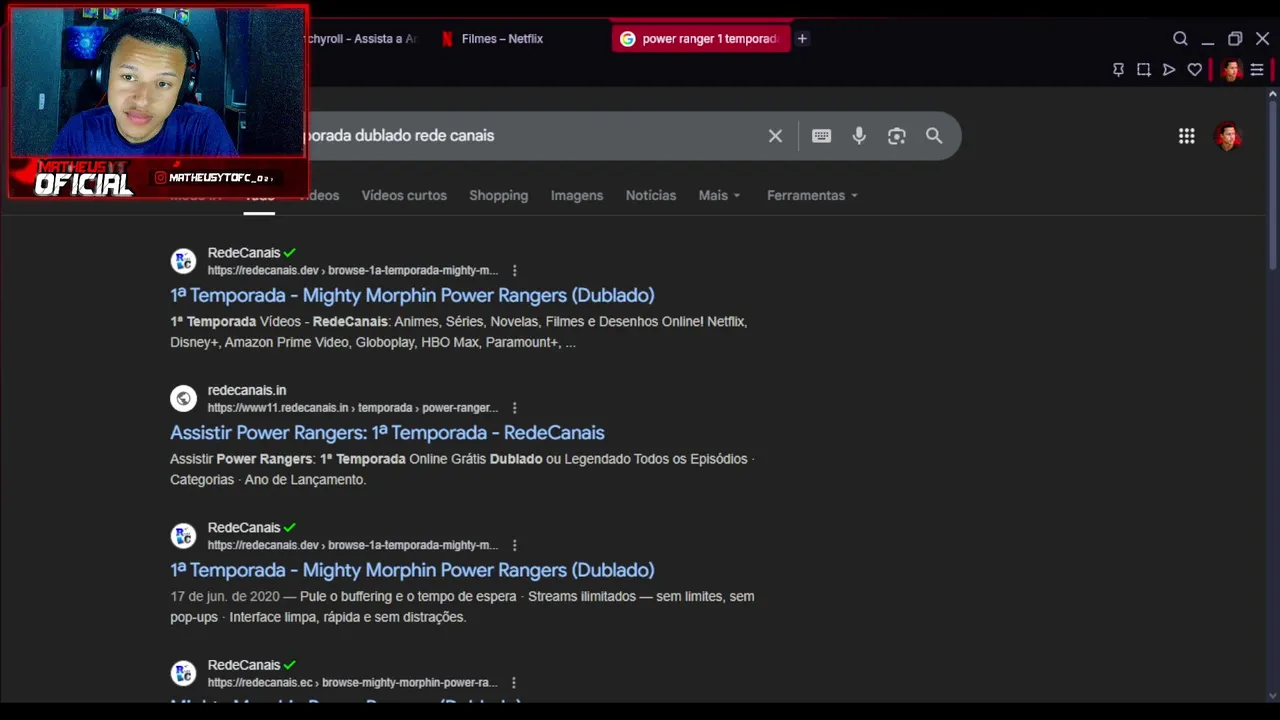Open the Shopping filter
This screenshot has height=720, width=1280.
pos(498,195)
